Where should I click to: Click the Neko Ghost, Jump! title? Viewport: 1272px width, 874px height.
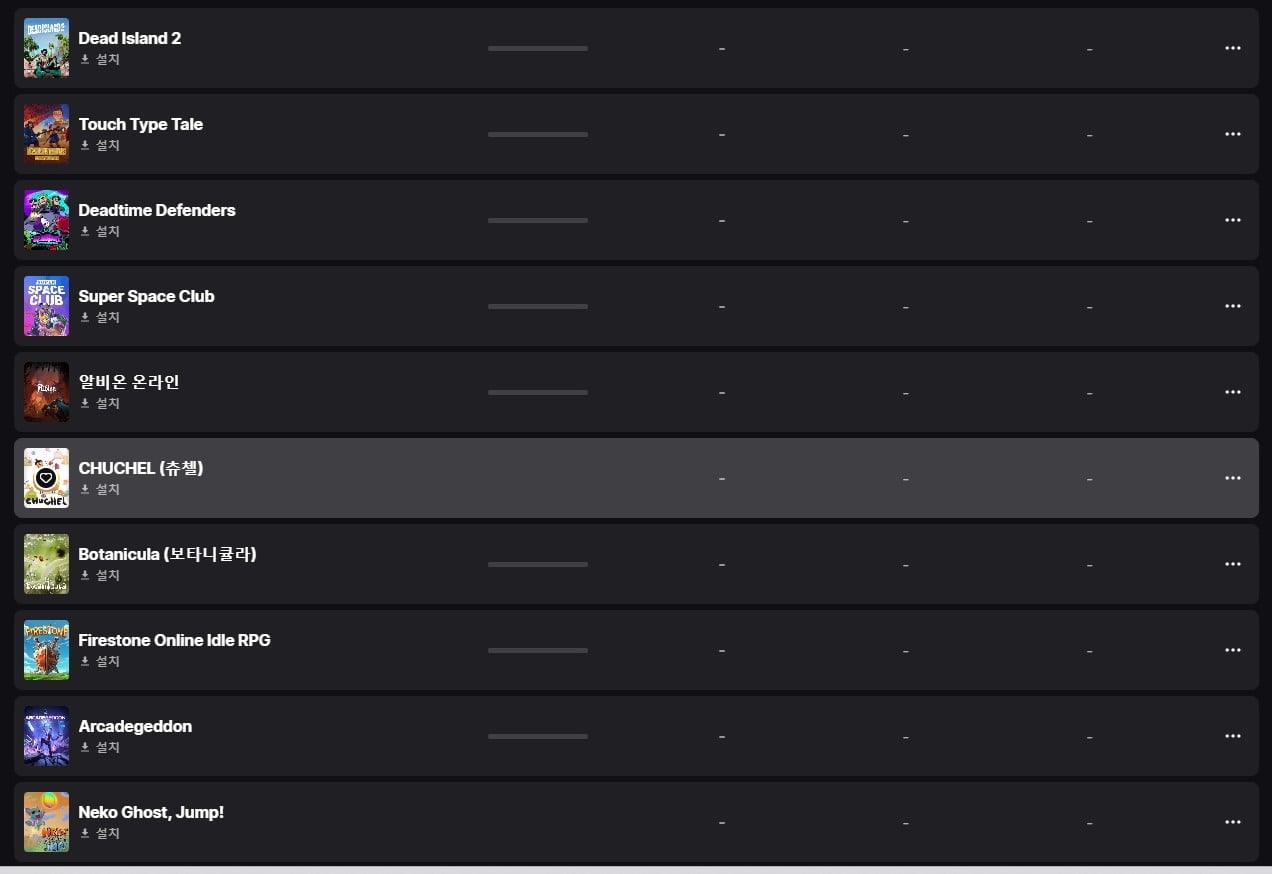click(x=151, y=812)
